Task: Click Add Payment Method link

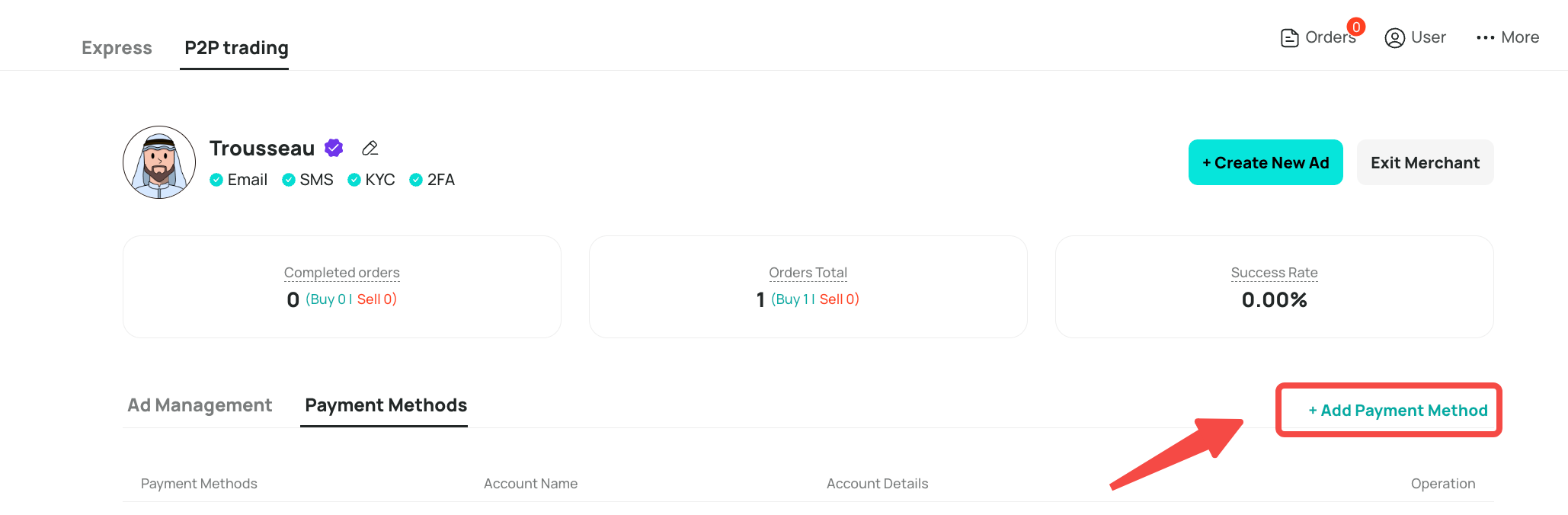Action: 1398,411
